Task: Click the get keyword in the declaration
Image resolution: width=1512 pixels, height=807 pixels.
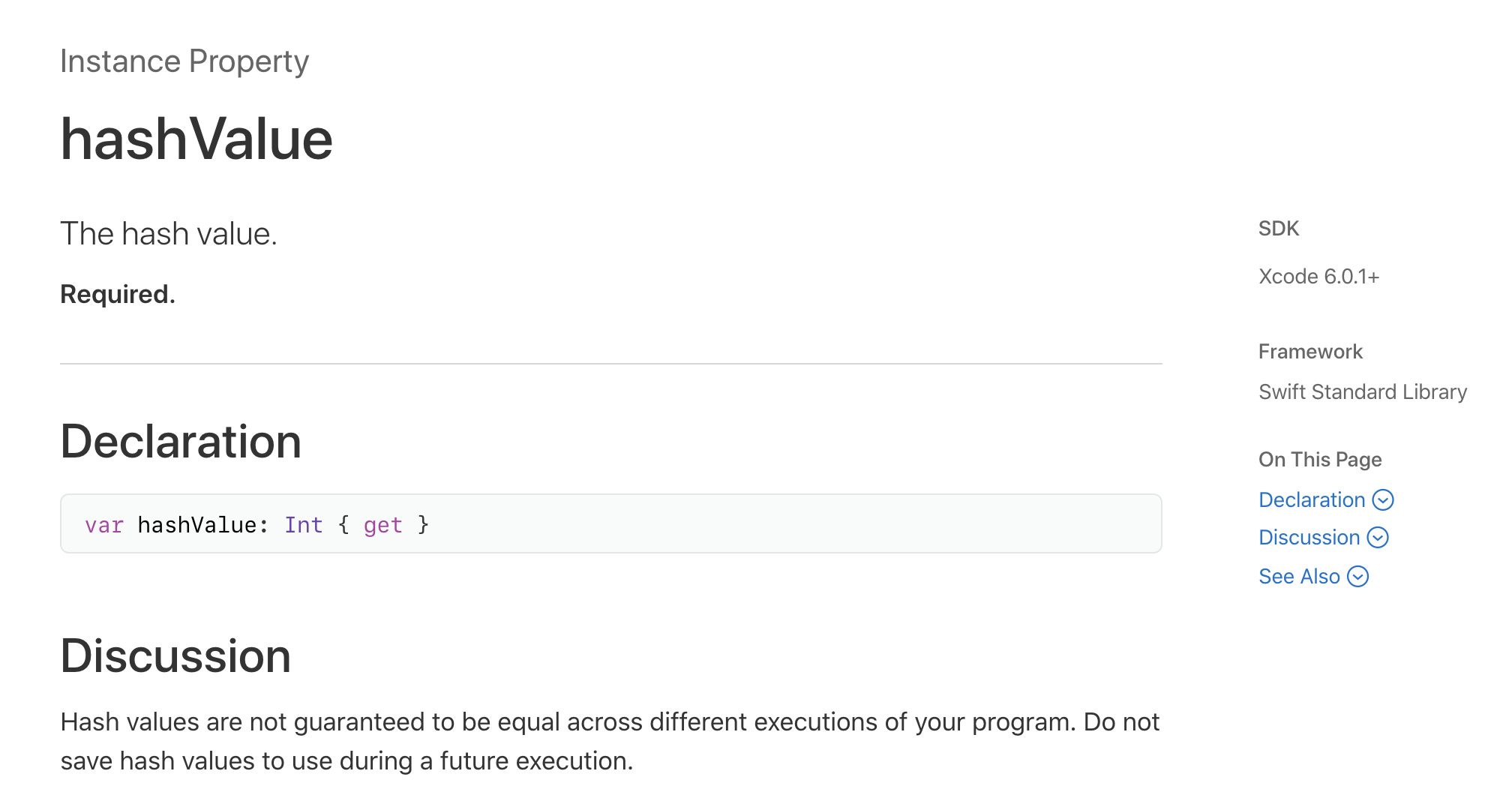Action: (382, 525)
